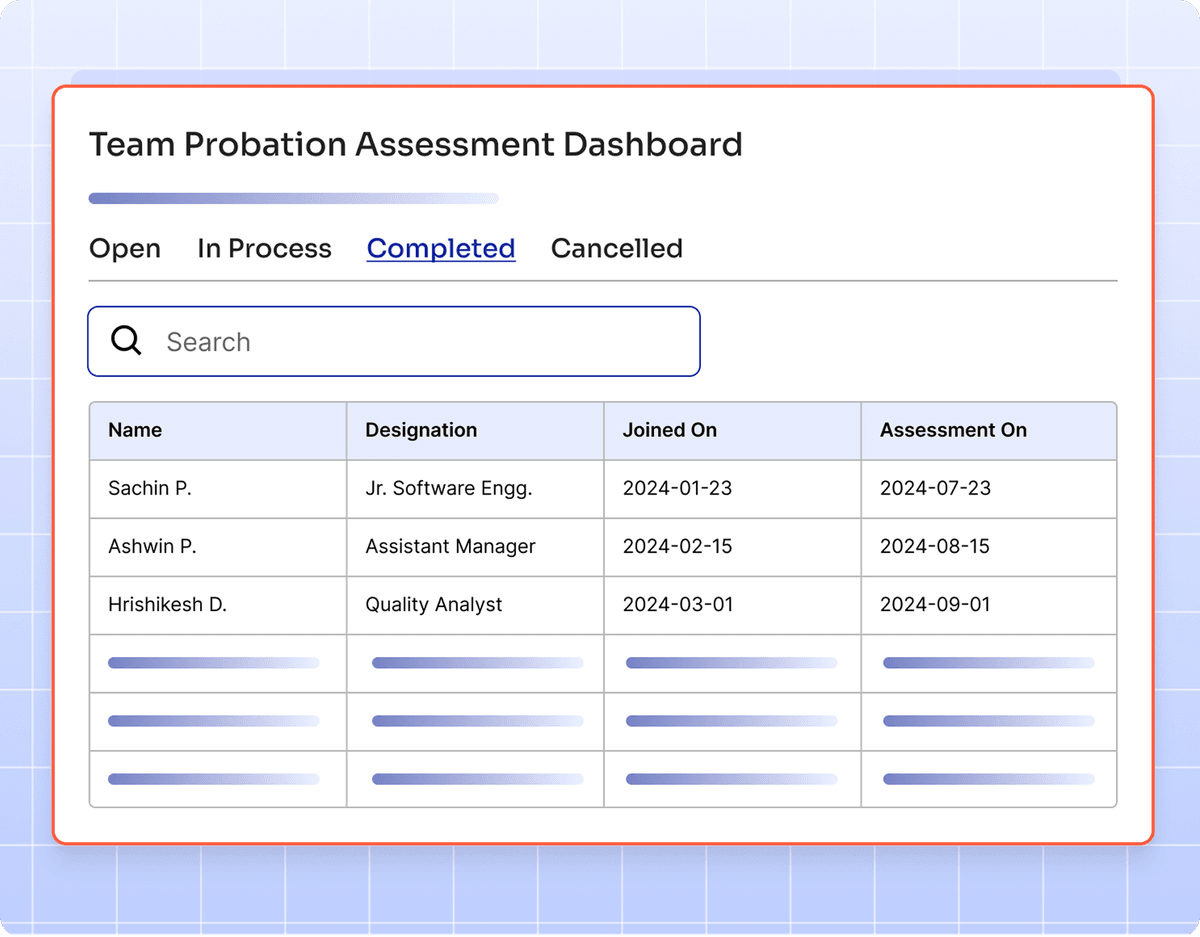Click the Assessment On column header
1200x937 pixels.
989,431
